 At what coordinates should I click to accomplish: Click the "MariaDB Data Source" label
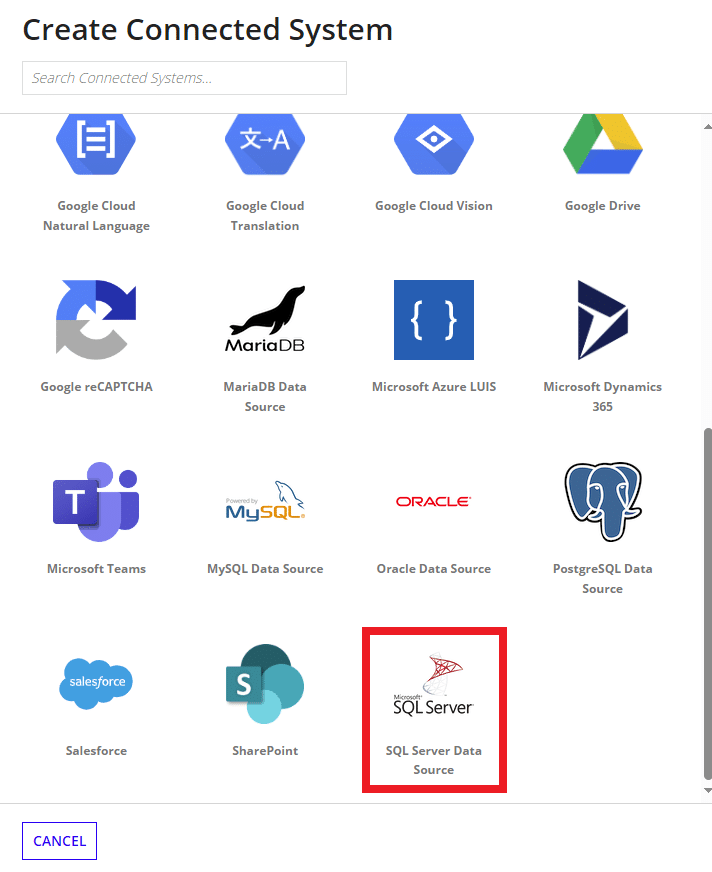pos(265,397)
